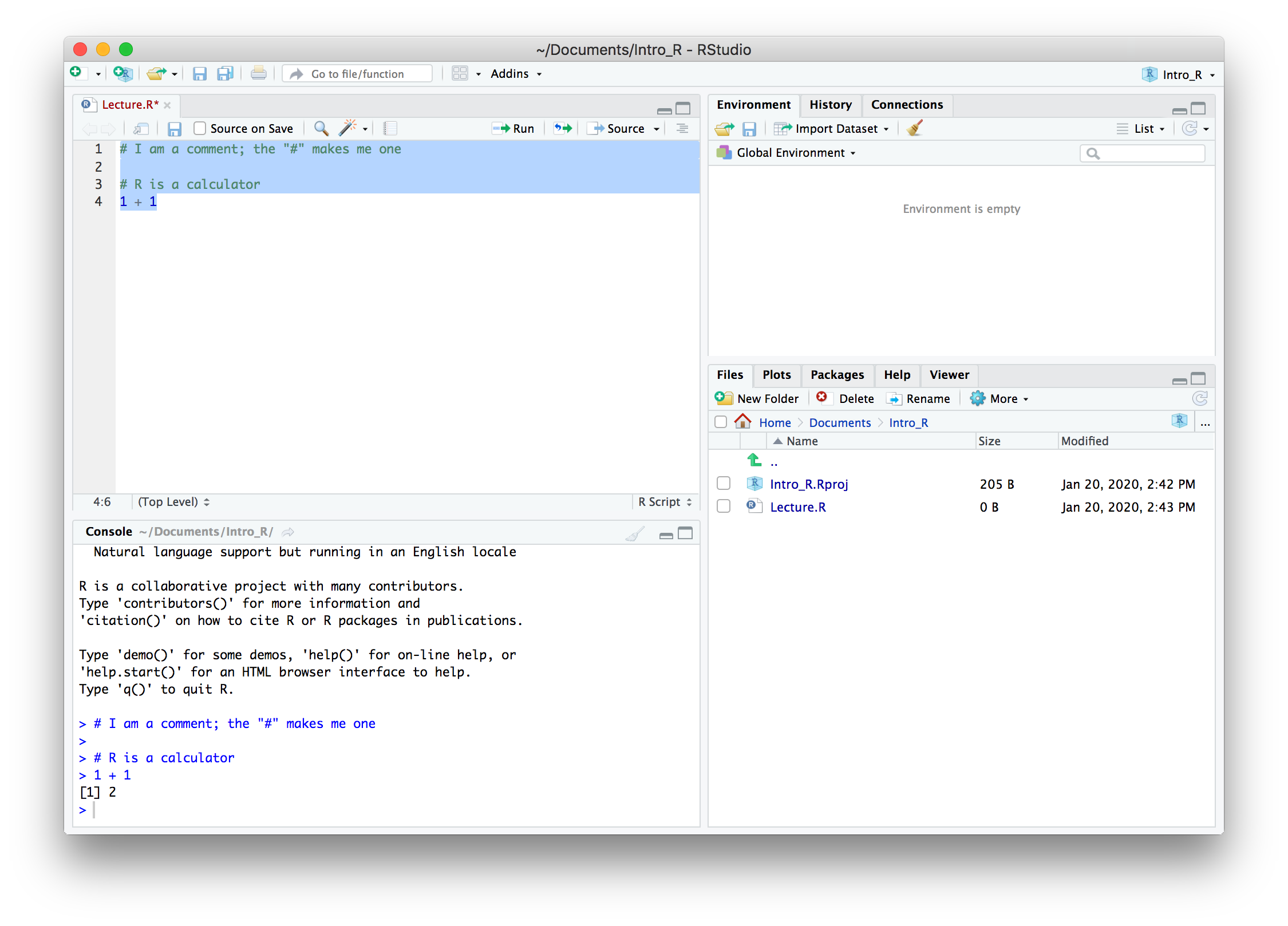This screenshot has height=926, width=1288.
Task: Open code tools magic wand
Action: [347, 128]
